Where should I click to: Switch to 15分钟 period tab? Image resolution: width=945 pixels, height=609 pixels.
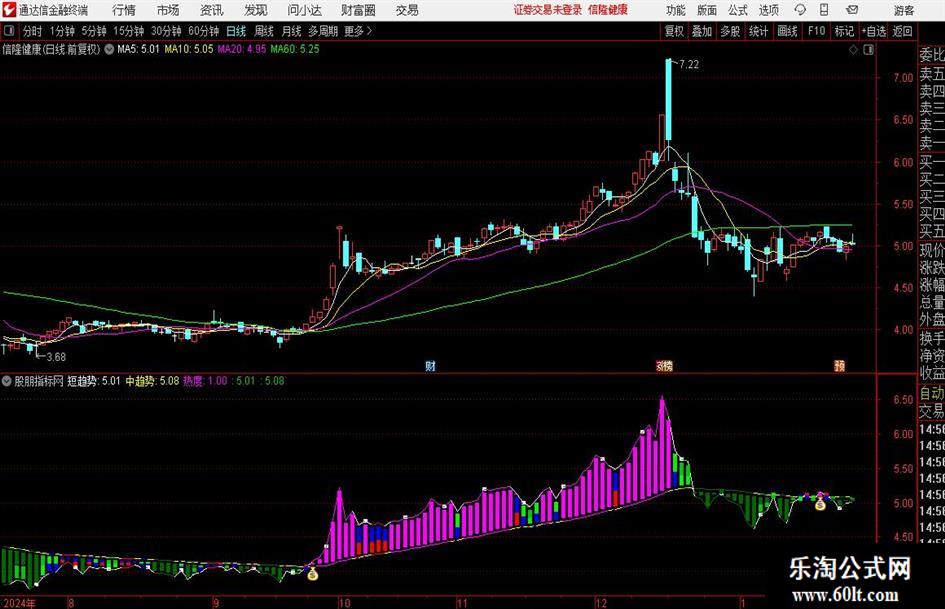(x=129, y=31)
